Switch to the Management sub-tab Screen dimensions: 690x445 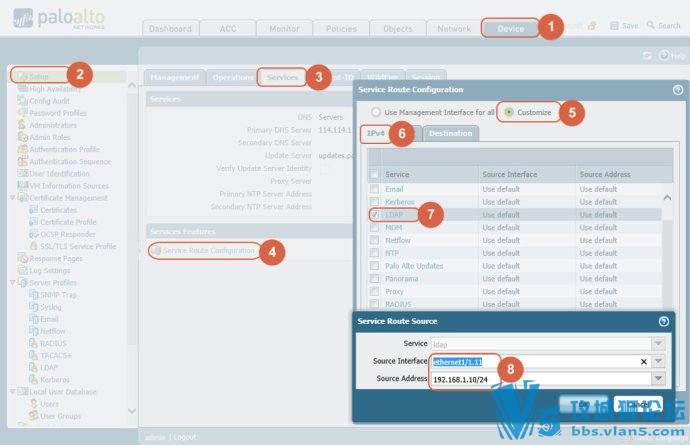point(175,77)
